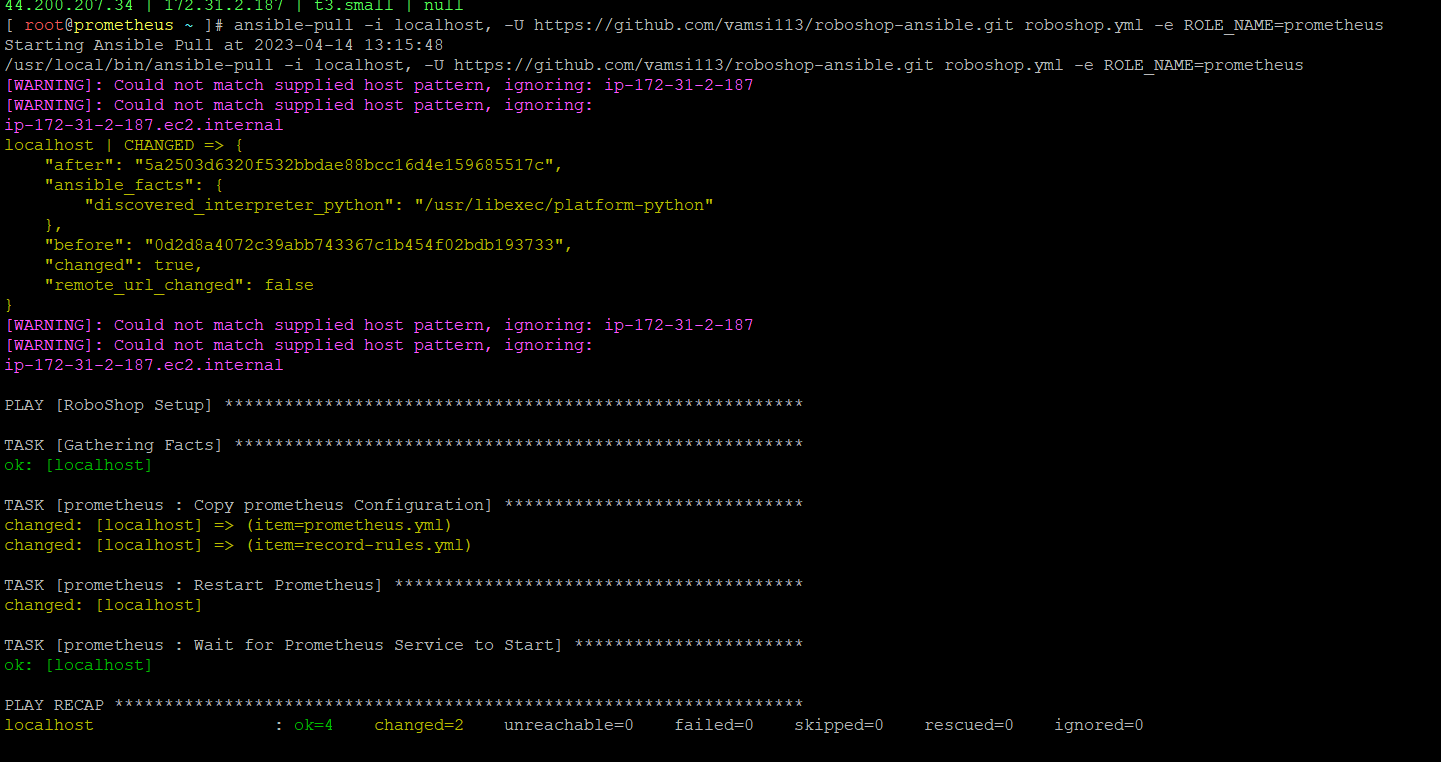Click the first host pattern WARNING line
The image size is (1441, 762).
(378, 84)
